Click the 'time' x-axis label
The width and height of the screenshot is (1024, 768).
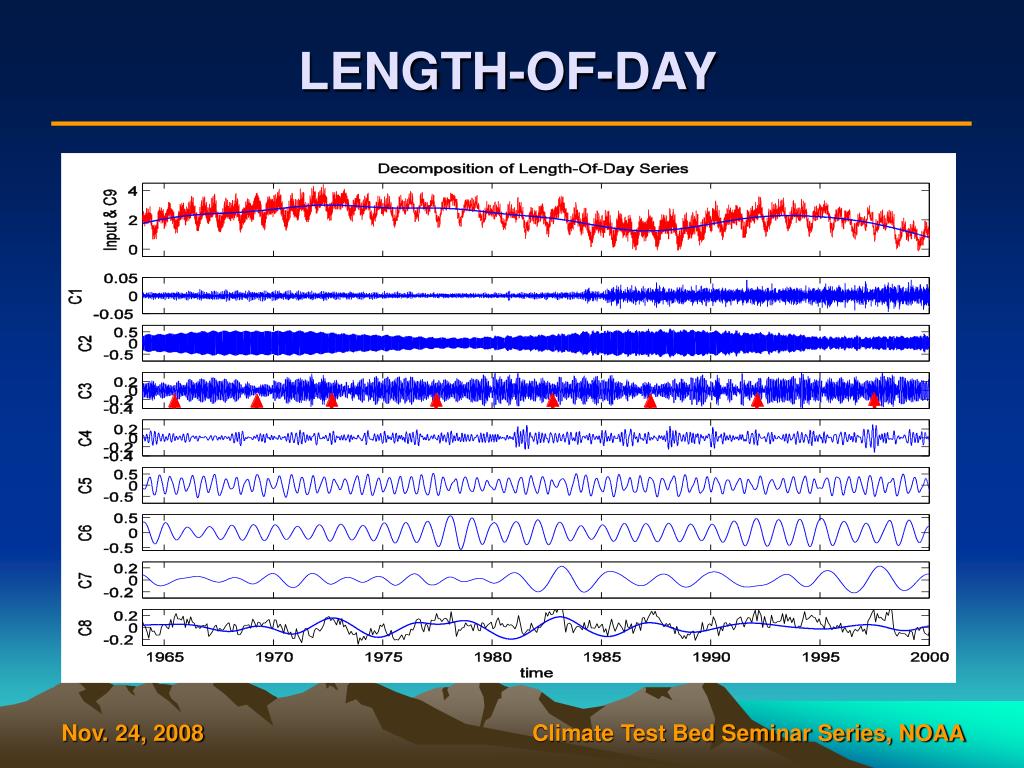536,673
